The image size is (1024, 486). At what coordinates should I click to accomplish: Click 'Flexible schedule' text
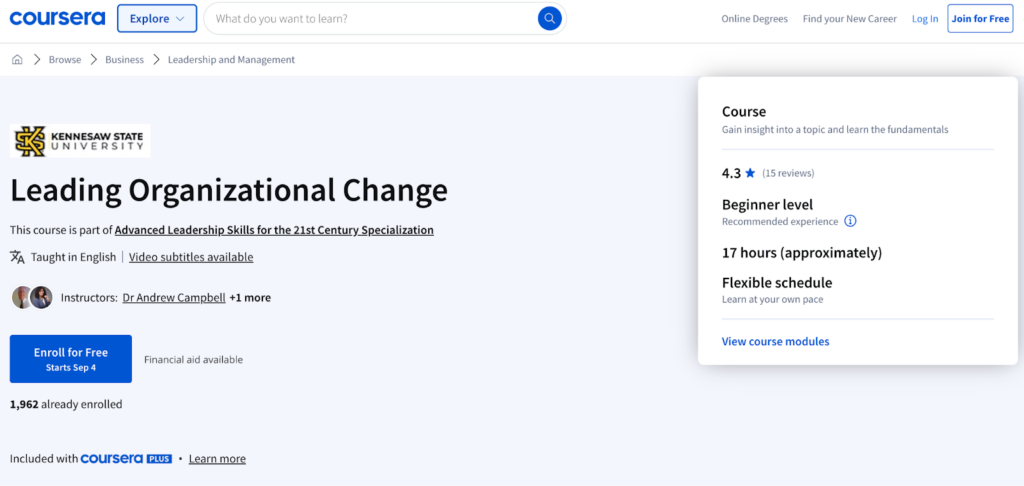tap(777, 283)
